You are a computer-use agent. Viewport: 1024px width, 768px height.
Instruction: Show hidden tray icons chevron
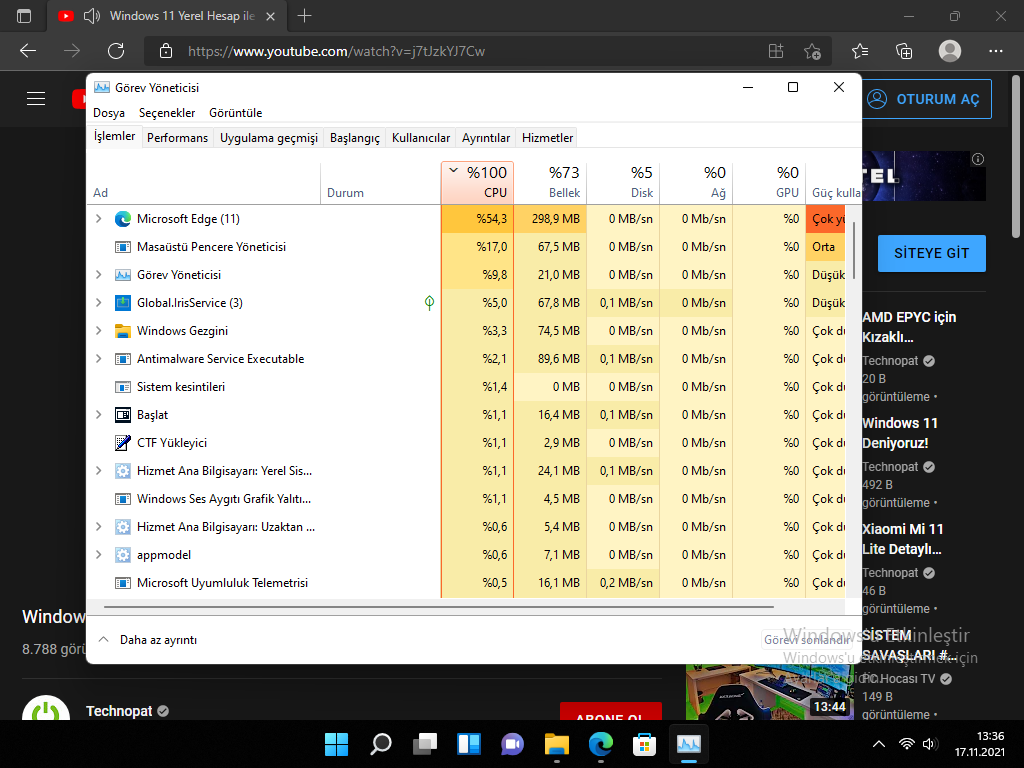point(879,744)
